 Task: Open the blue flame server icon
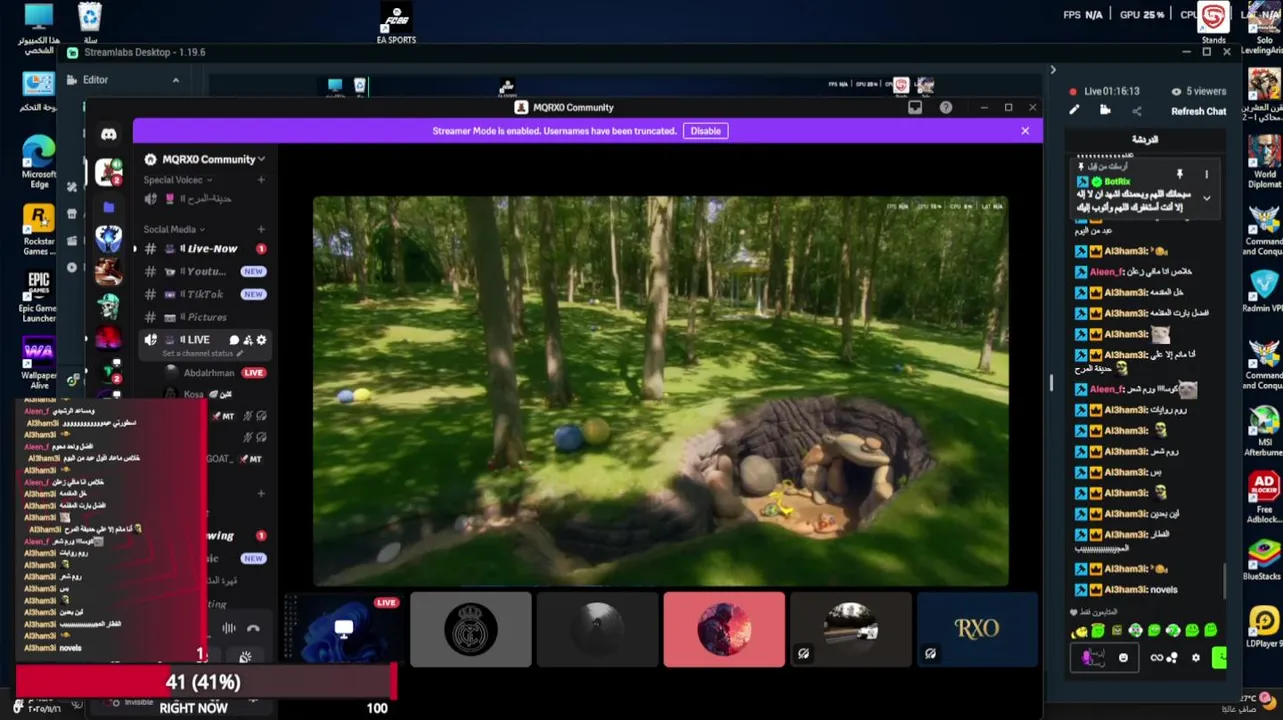(109, 238)
